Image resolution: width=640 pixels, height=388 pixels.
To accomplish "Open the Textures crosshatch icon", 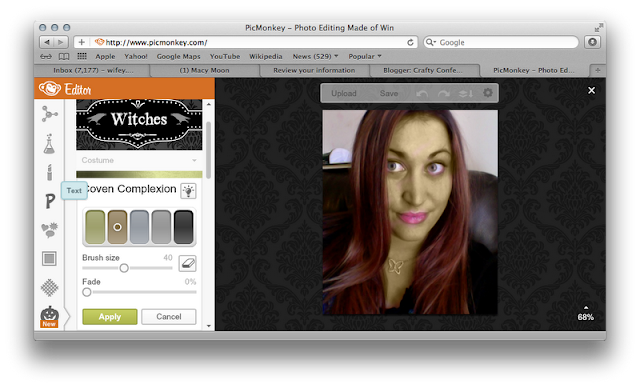I will (x=49, y=288).
